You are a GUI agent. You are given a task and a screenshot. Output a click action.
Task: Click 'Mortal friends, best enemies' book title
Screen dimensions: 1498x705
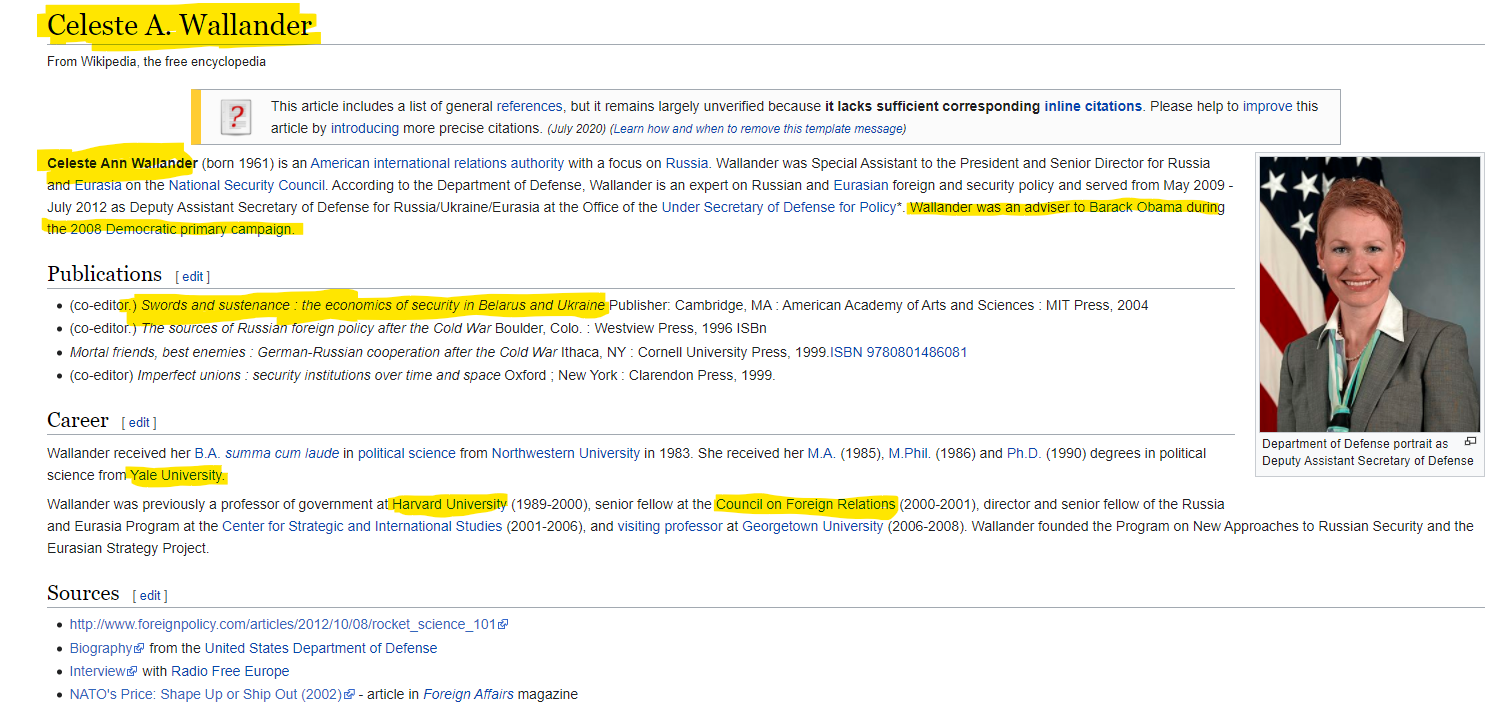click(314, 352)
